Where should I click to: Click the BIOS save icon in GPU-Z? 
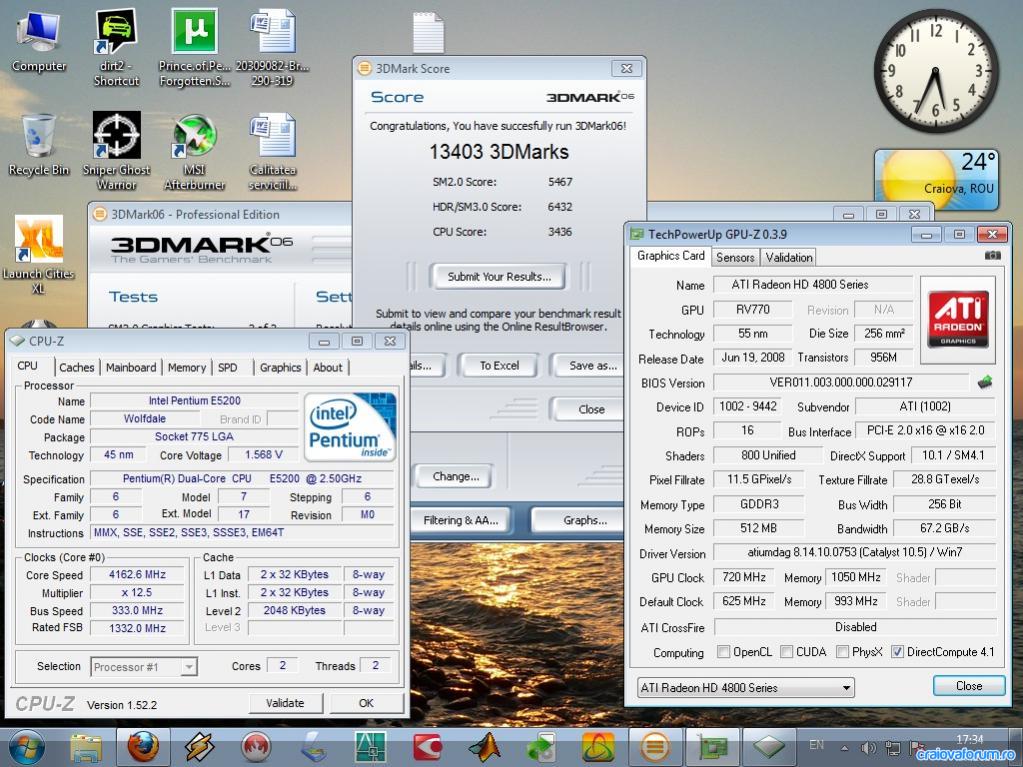(985, 382)
